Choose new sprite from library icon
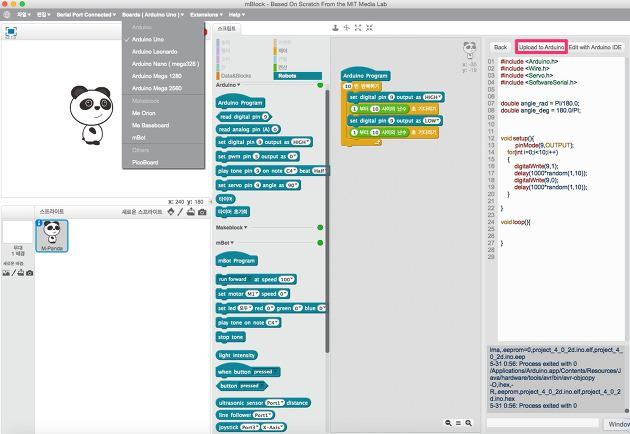This screenshot has width=630, height=434. tap(171, 211)
